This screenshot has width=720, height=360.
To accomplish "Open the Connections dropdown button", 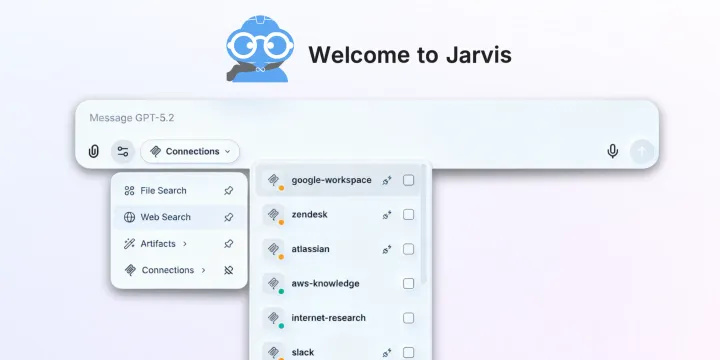I will click(x=190, y=152).
